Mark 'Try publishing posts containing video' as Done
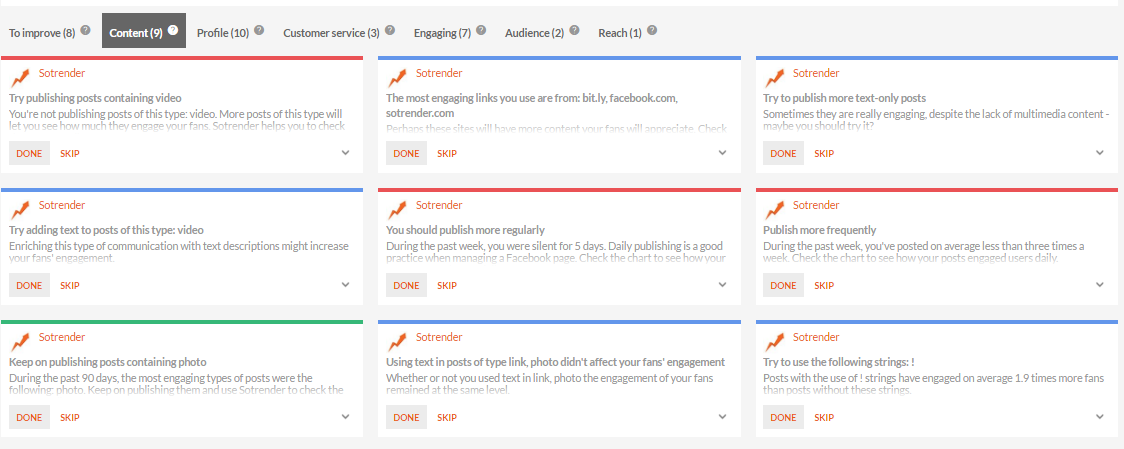The height and width of the screenshot is (449, 1124). point(29,153)
